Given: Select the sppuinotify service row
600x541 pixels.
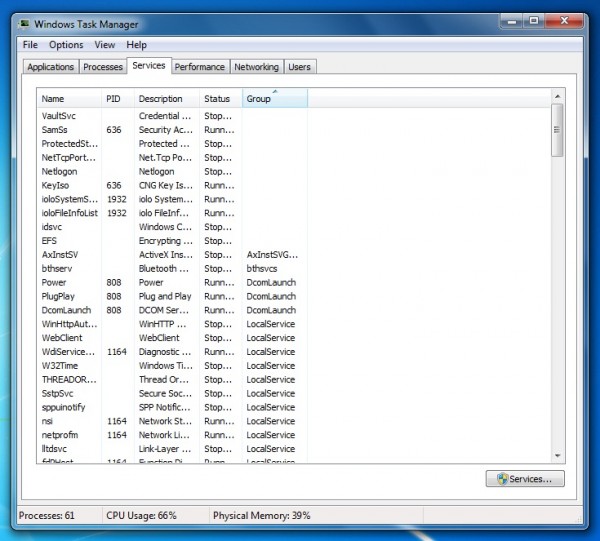Looking at the screenshot, I should (x=172, y=407).
